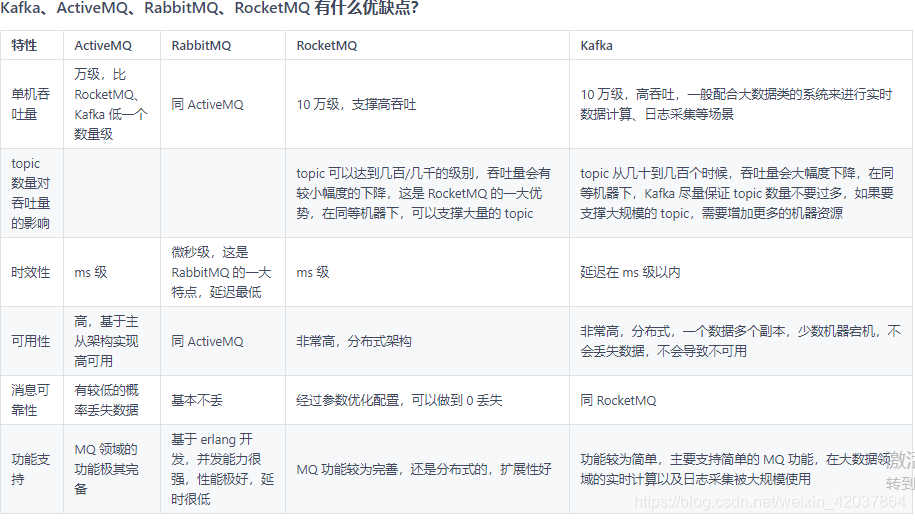The width and height of the screenshot is (915, 520).
Task: Select the 'ActiveMQ' column header
Action: (x=111, y=46)
